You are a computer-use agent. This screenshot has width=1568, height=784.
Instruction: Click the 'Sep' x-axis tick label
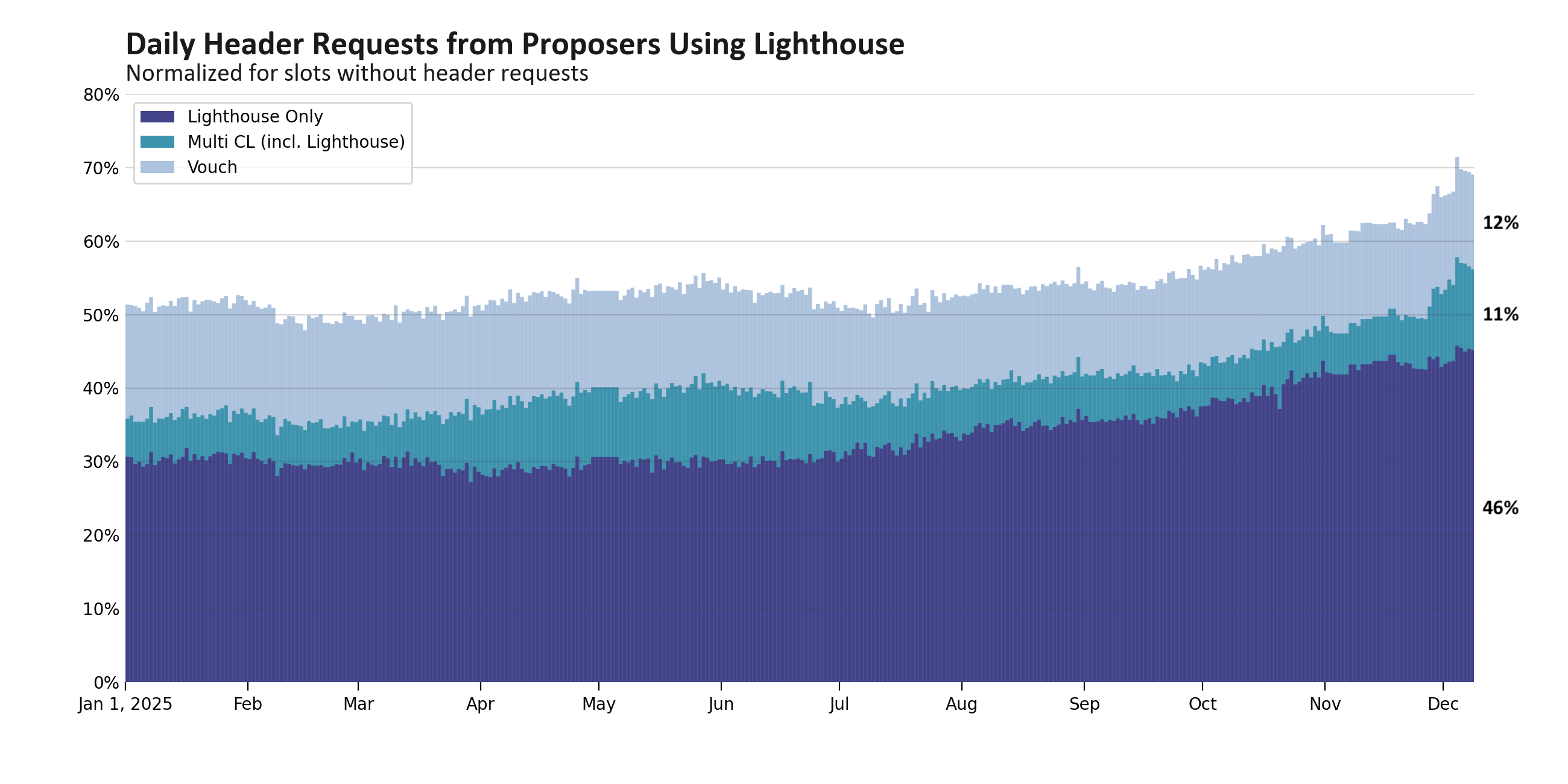point(1084,704)
